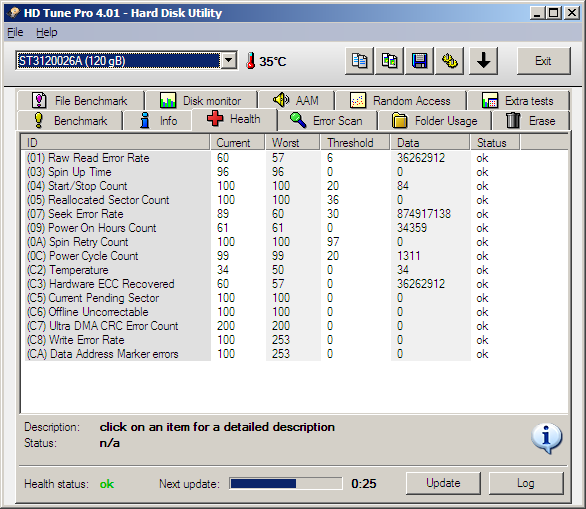This screenshot has width=586, height=509.
Task: Switch to the Info tab
Action: click(x=158, y=121)
